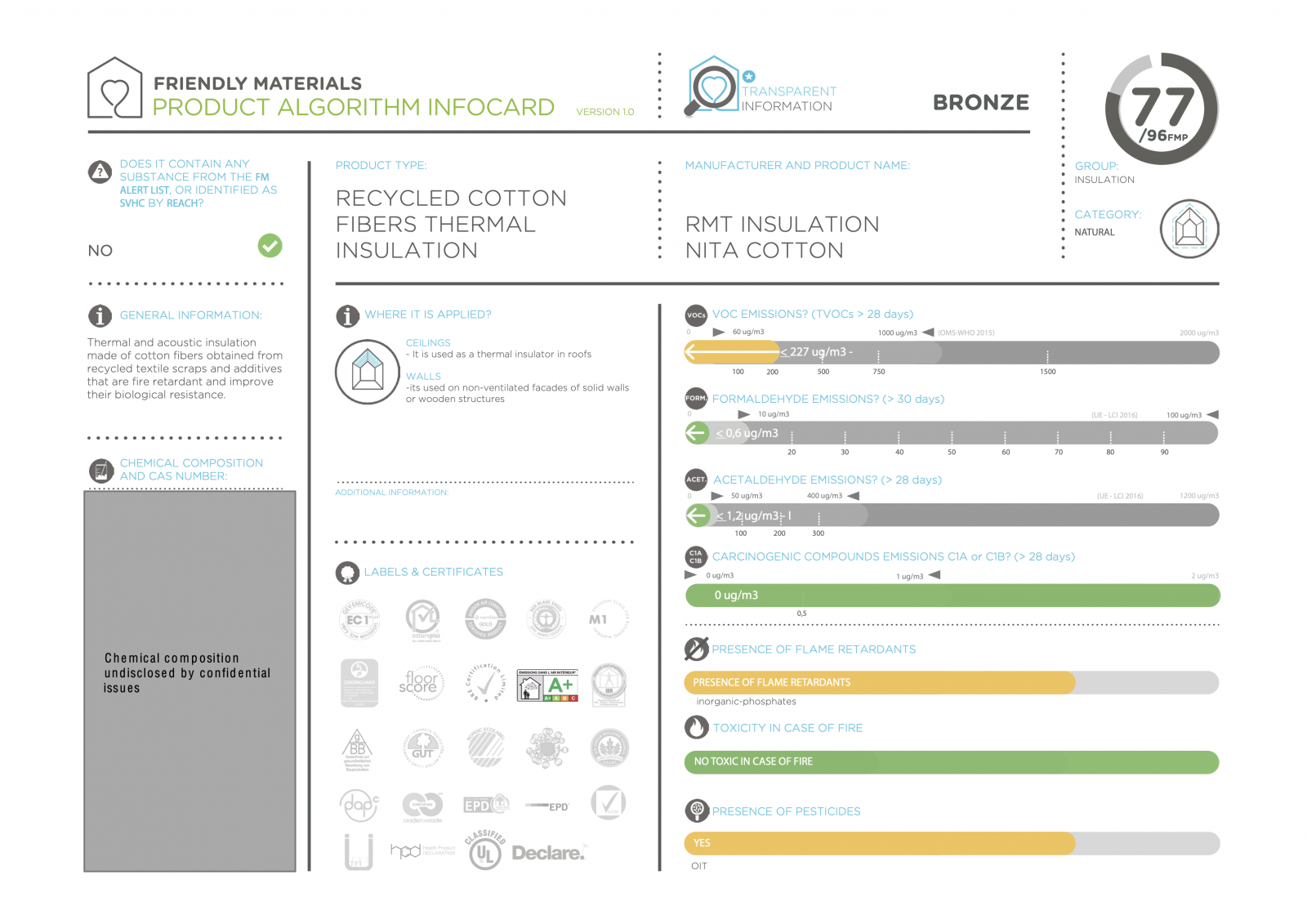The height and width of the screenshot is (924, 1307).
Task: Click the 77/96 FMP score ring
Action: click(1162, 109)
